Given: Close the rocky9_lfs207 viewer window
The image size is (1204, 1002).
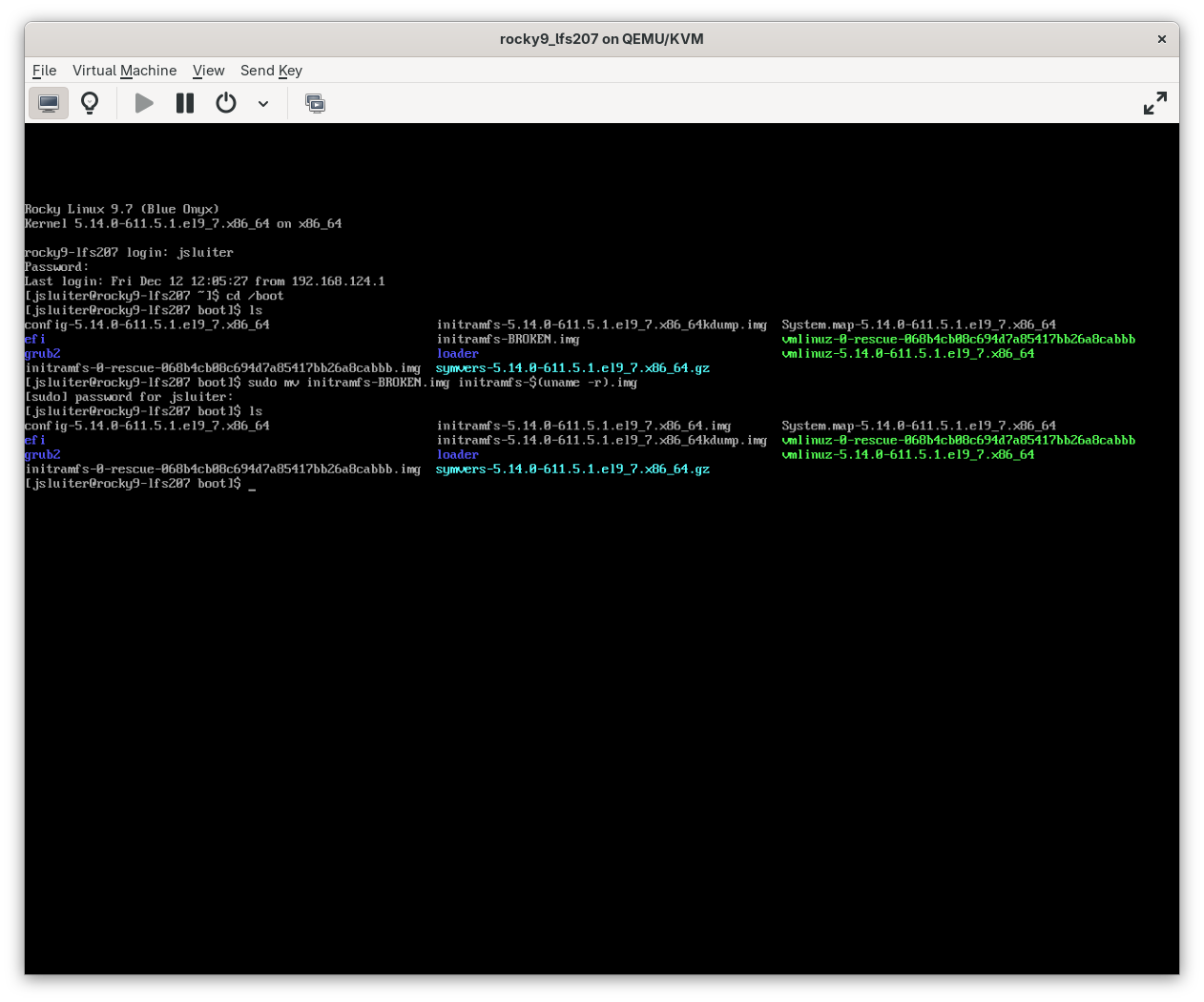Looking at the screenshot, I should click(x=1161, y=39).
